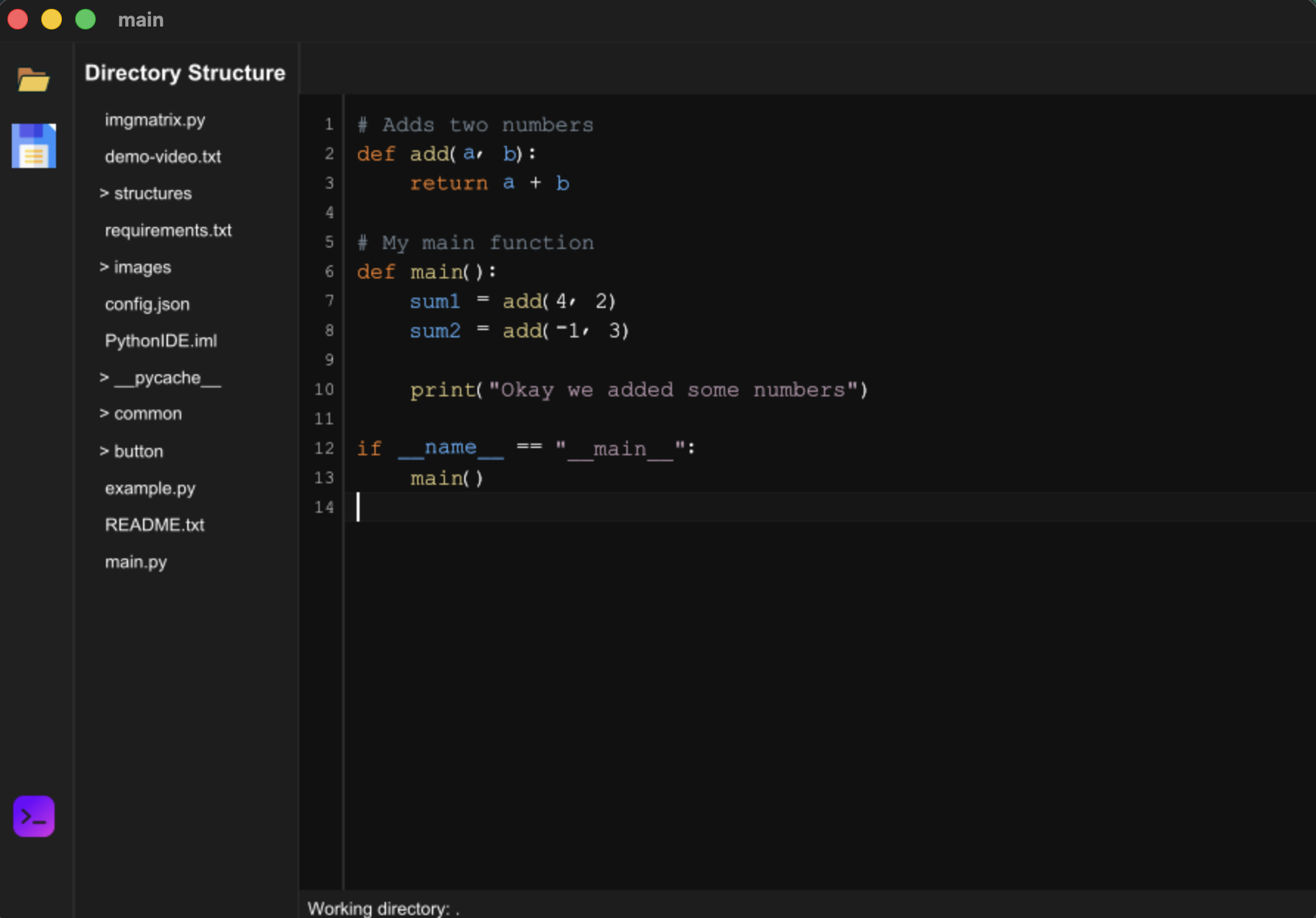Open README.txt in the file tree
1316x918 pixels.
click(154, 525)
